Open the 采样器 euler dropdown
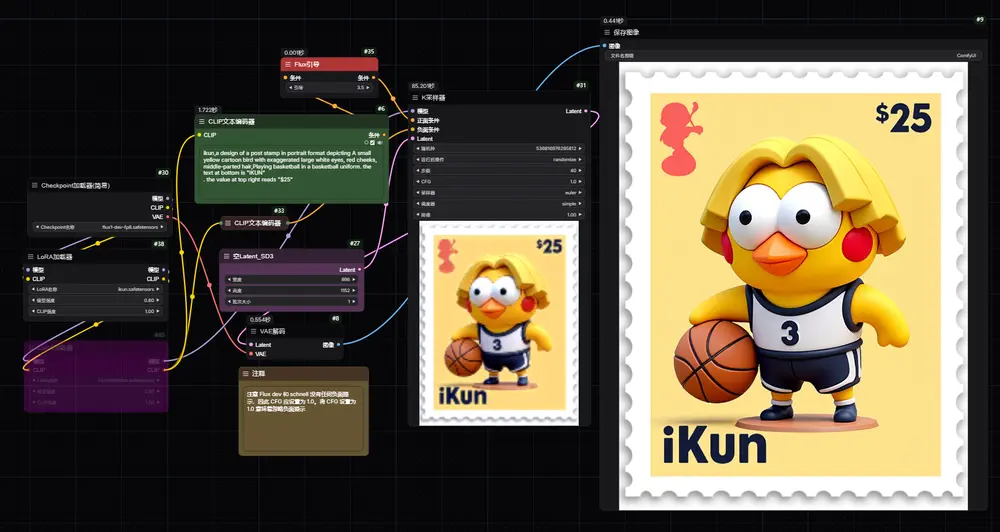The image size is (1000, 532). point(501,192)
